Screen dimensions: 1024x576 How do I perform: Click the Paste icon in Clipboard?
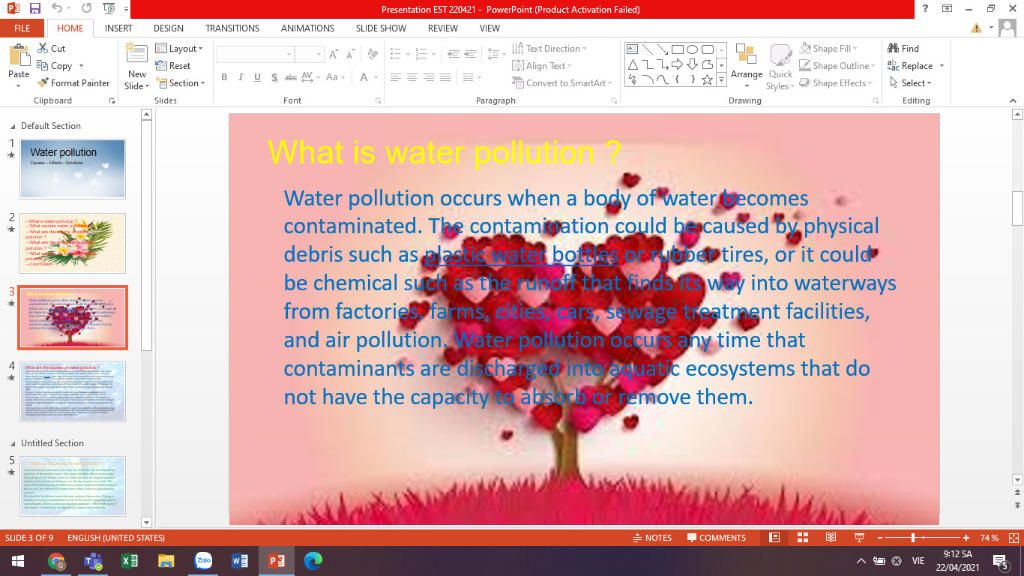point(18,56)
